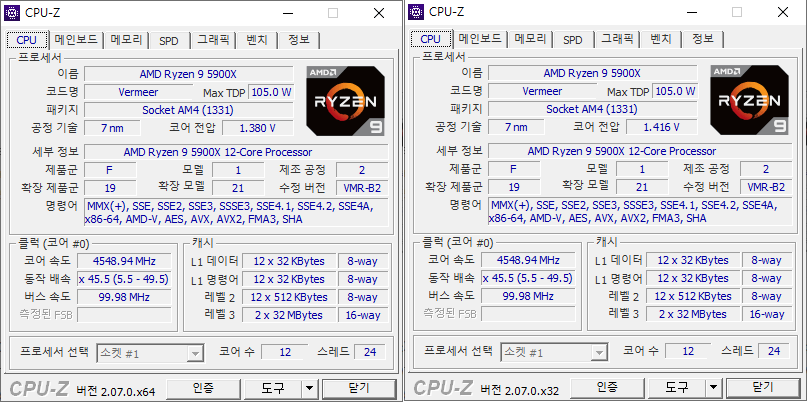
Task: Open 메인보드 tab in right CPU-Z window
Action: point(480,40)
